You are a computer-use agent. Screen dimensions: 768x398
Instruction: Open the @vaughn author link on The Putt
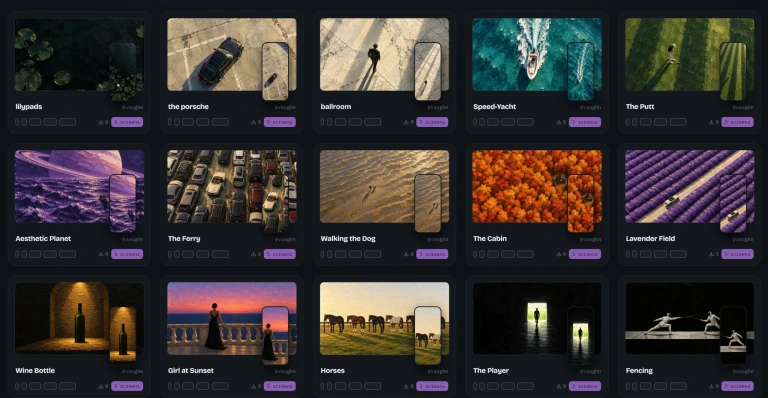[x=743, y=107]
